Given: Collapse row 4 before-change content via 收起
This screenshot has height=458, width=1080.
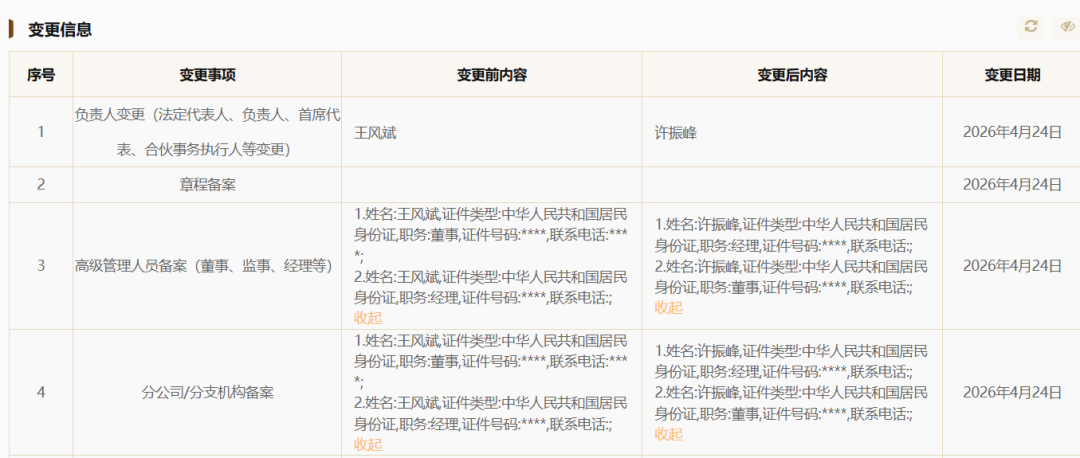Looking at the screenshot, I should tap(368, 444).
